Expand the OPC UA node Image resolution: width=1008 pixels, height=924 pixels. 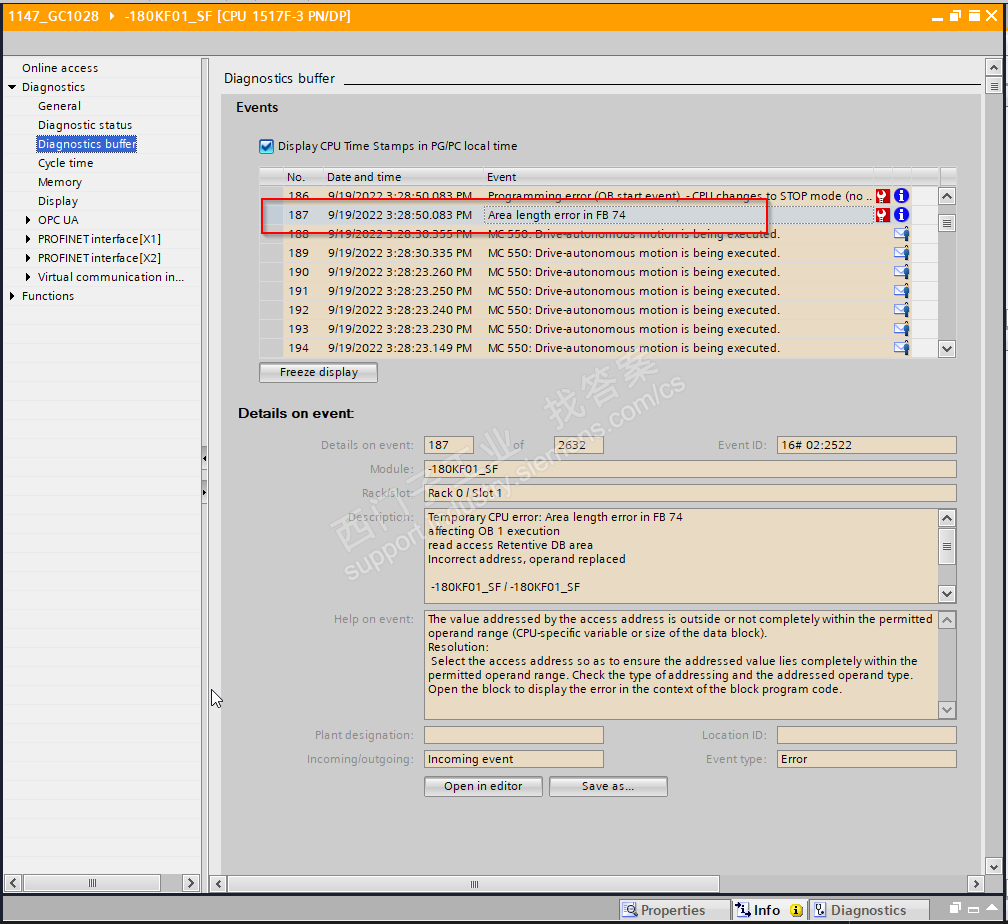click(x=28, y=220)
